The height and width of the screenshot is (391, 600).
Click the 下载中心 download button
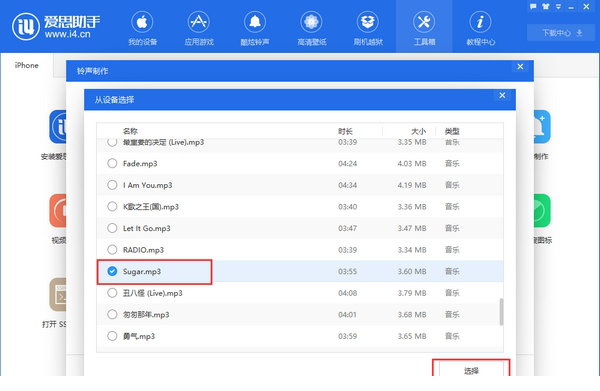tap(562, 33)
